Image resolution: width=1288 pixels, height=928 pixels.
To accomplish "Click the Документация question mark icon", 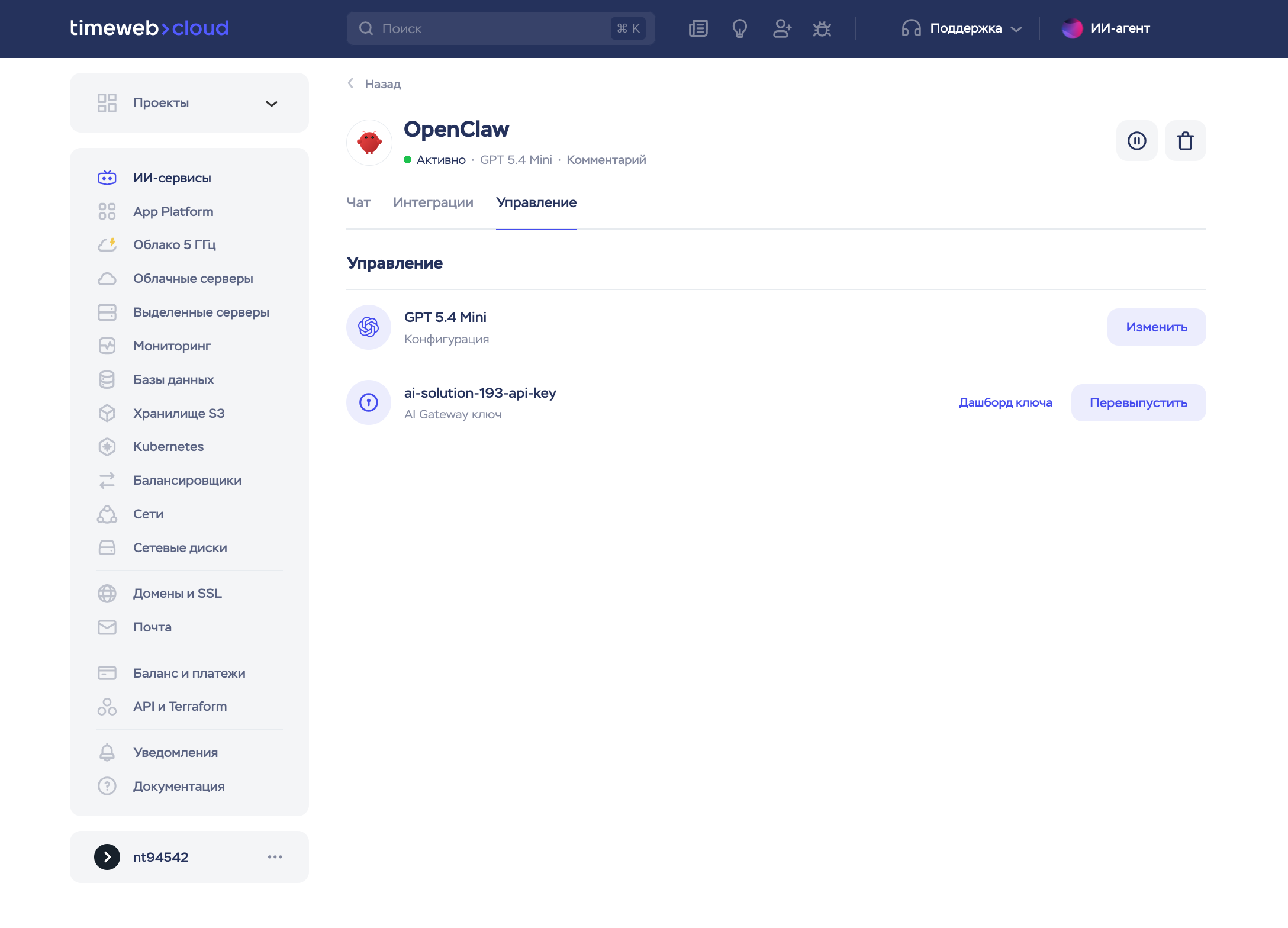I will click(107, 786).
